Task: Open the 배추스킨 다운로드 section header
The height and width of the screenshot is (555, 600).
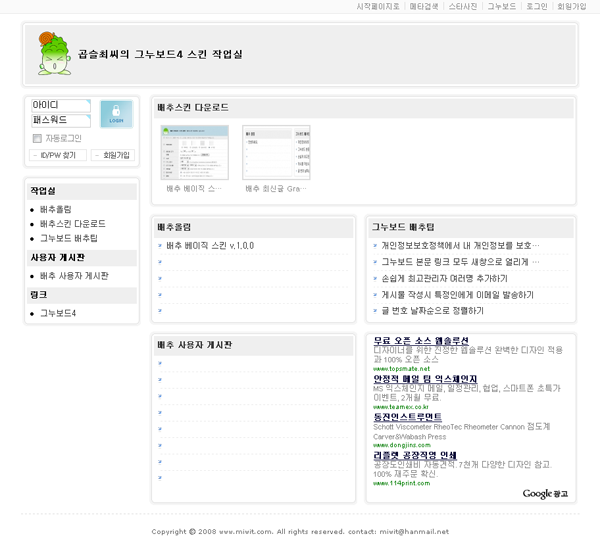Action: 193,108
